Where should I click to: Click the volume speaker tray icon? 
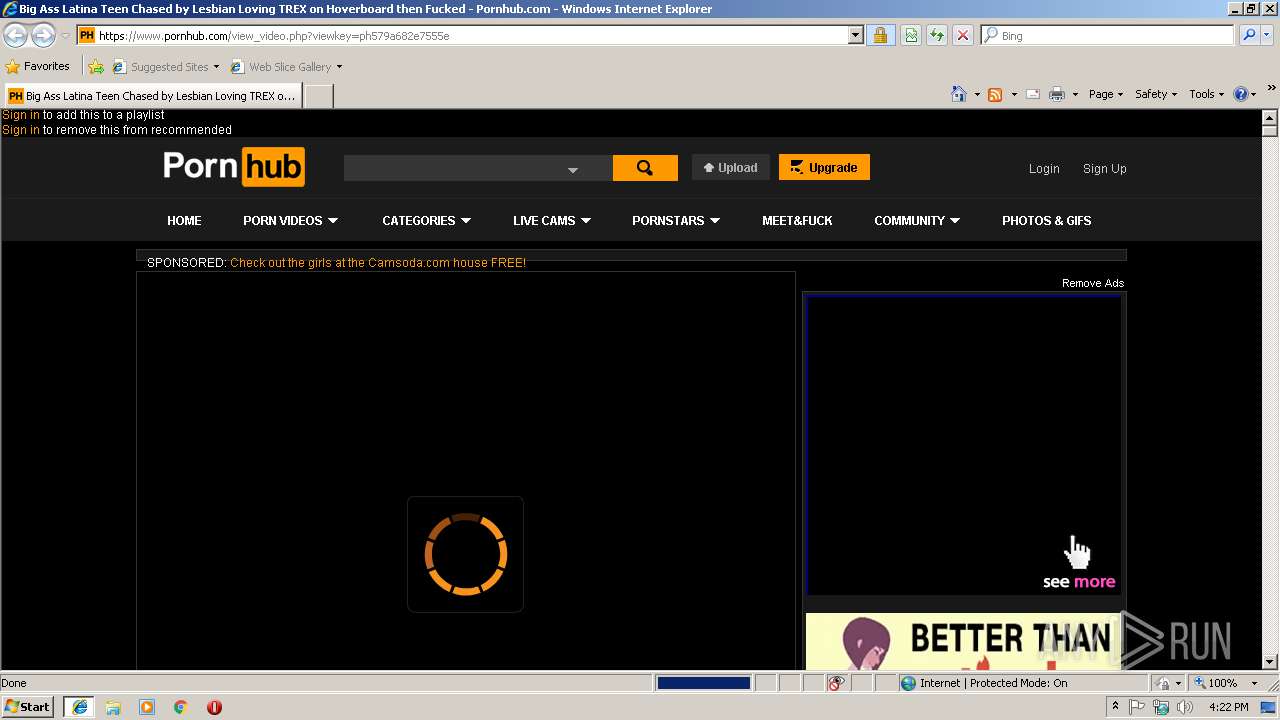1184,707
